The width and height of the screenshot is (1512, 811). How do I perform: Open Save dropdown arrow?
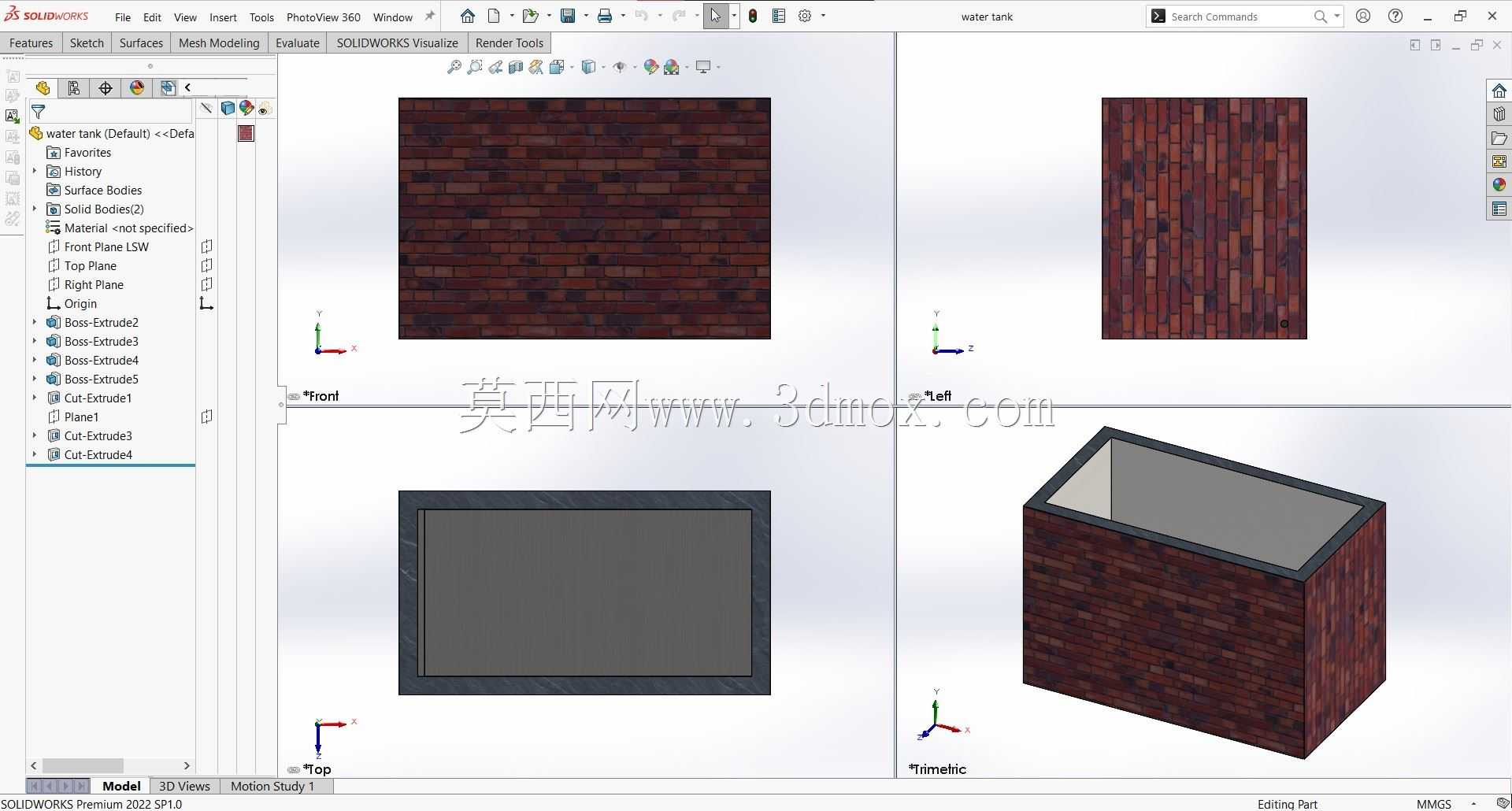pos(586,16)
